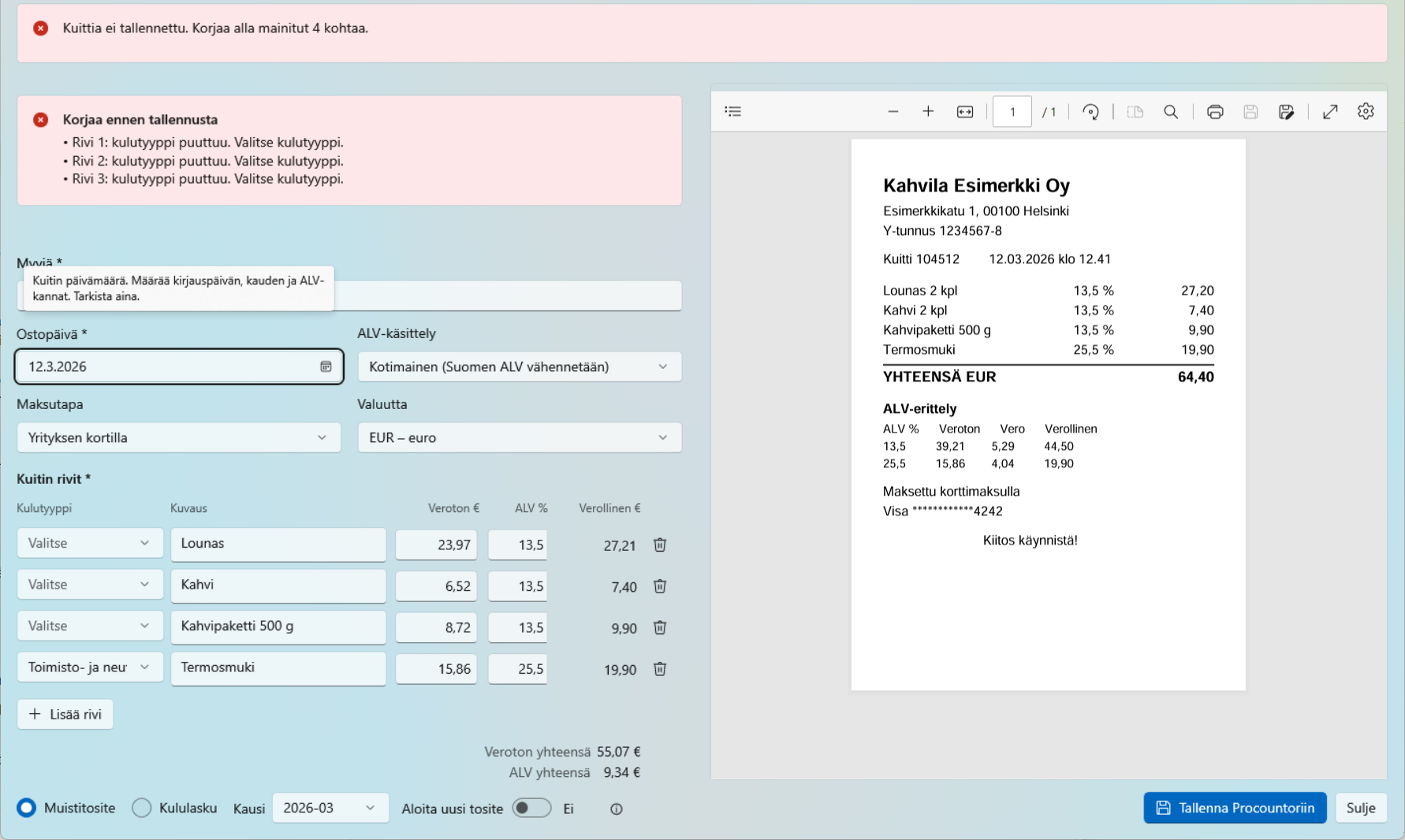Screen dimensions: 1405x840
Task: Select the Muistitosite radio button
Action: coord(27,808)
